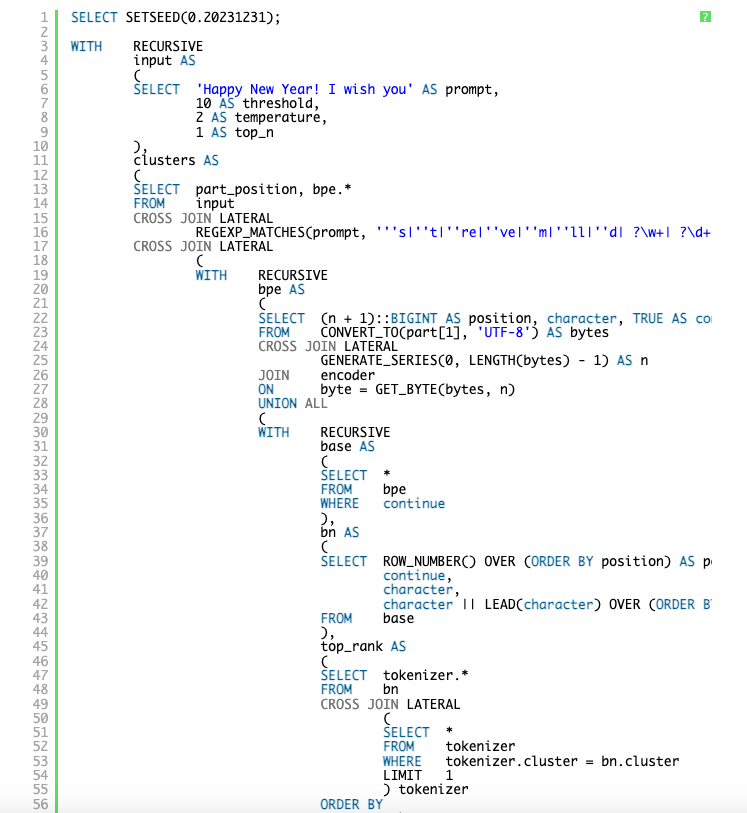Click the SETSEED(0.20231231) call on line 1
The image size is (747, 813).
tap(199, 18)
